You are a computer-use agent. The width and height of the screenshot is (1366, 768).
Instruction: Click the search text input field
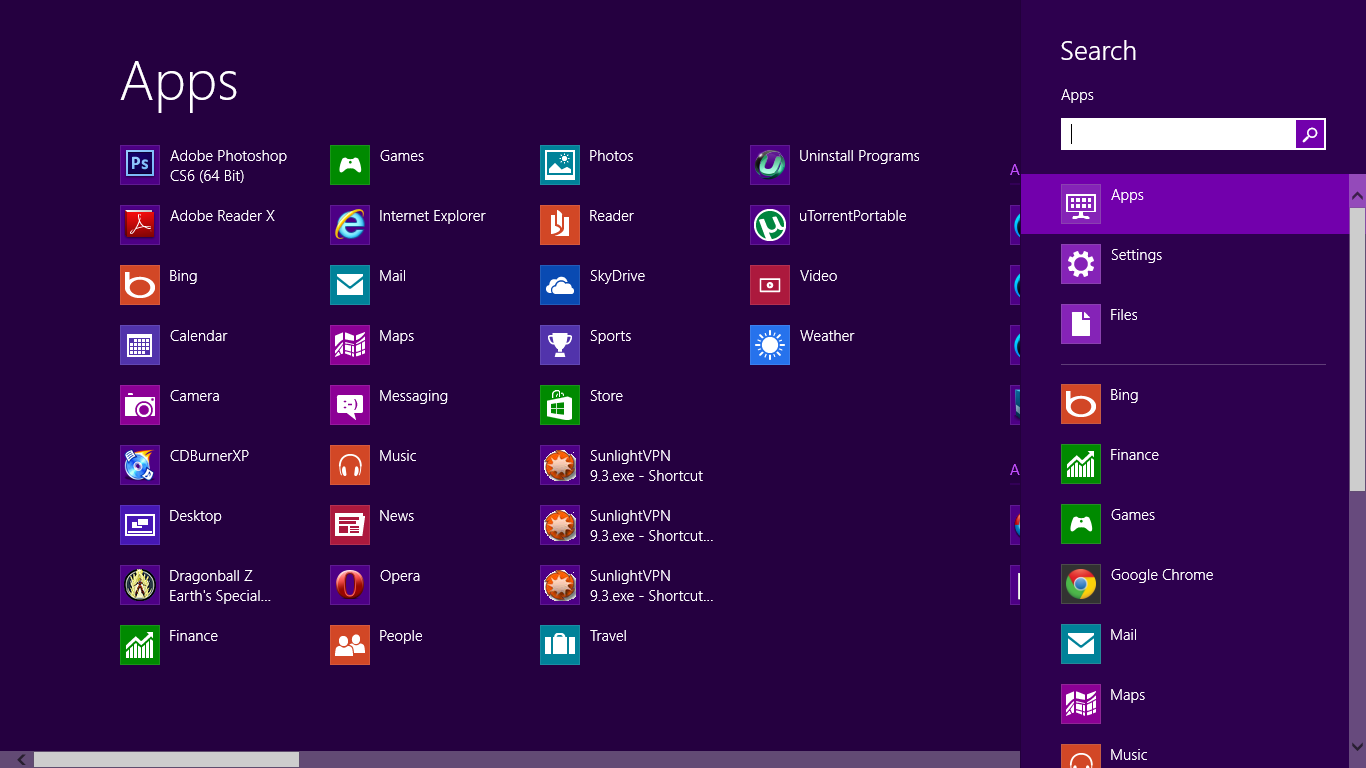click(1178, 134)
